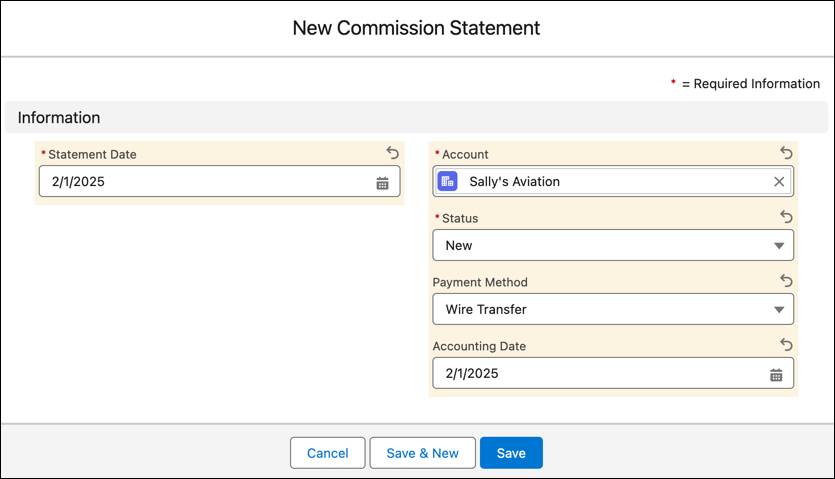Click the Information section header
This screenshot has height=479, width=835.
(60, 118)
